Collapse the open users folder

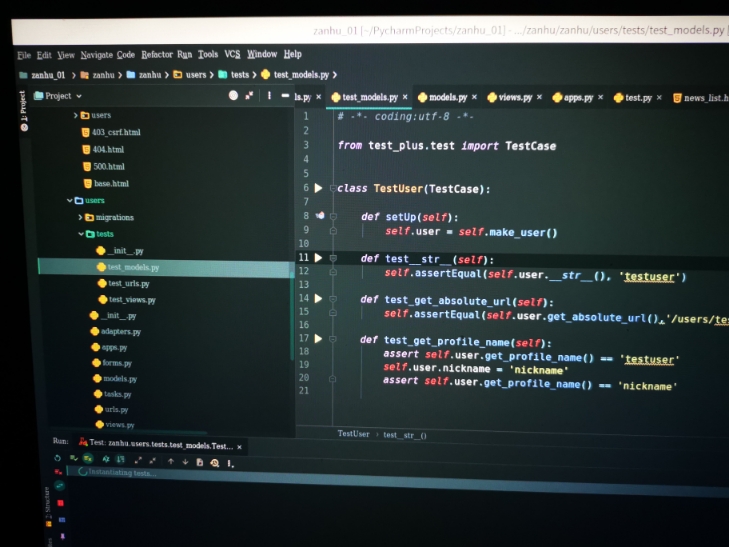pyautogui.click(x=69, y=200)
